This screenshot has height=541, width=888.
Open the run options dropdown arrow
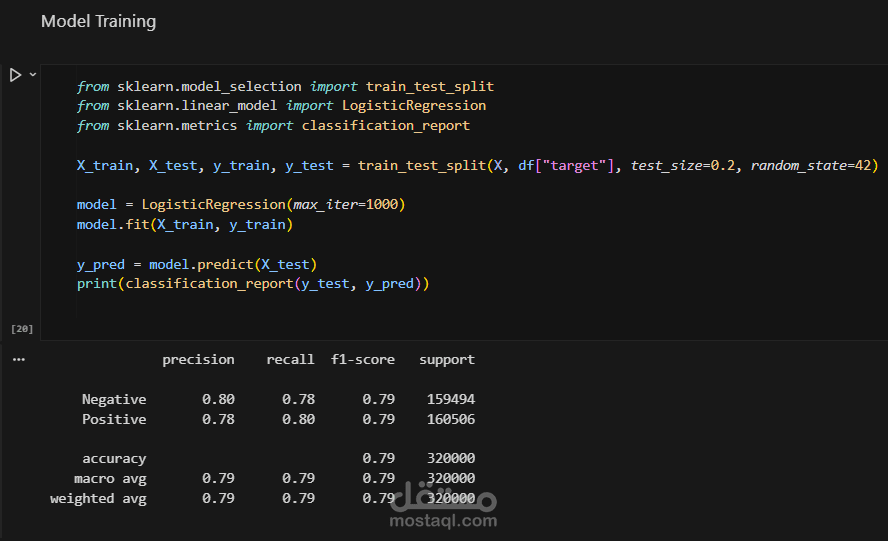32,75
